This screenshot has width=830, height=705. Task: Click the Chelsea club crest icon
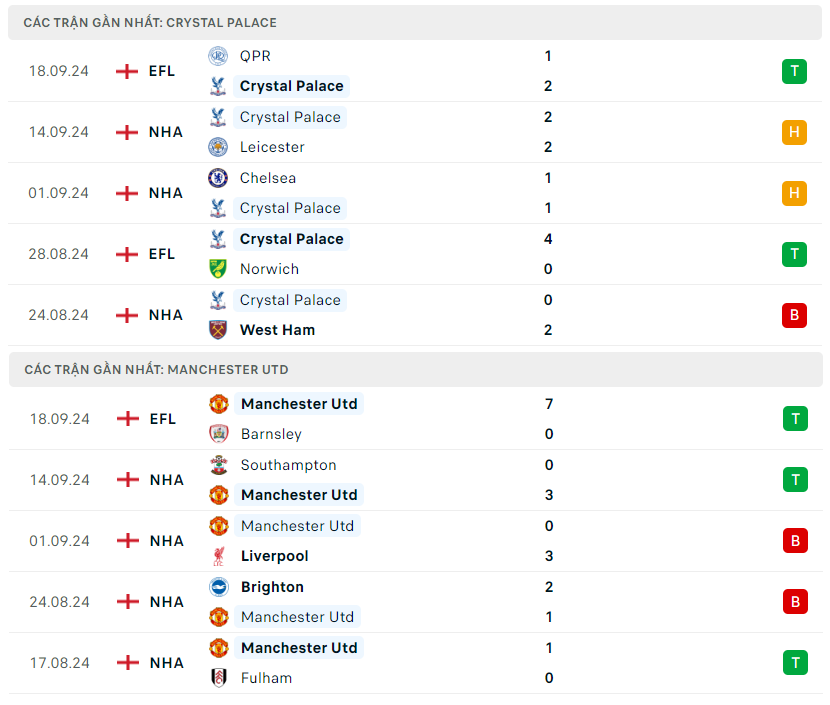(x=217, y=178)
